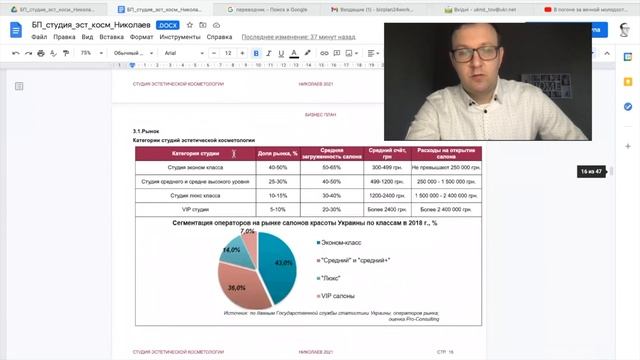
Task: Open the account avatar
Action: (x=624, y=30)
